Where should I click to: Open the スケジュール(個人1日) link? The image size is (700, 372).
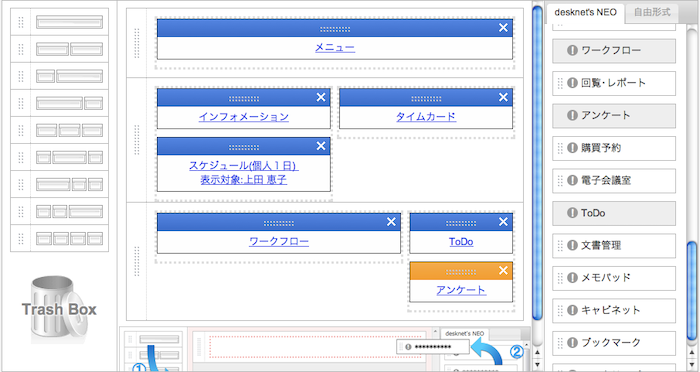(x=244, y=166)
